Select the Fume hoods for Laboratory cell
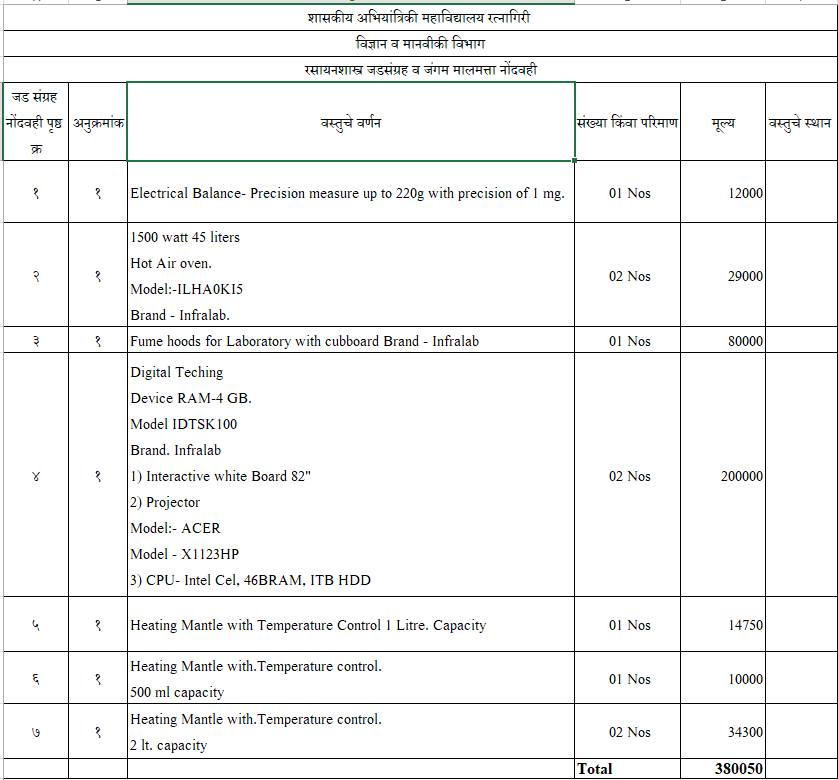Screen dimensions: 838x780 click(350, 341)
